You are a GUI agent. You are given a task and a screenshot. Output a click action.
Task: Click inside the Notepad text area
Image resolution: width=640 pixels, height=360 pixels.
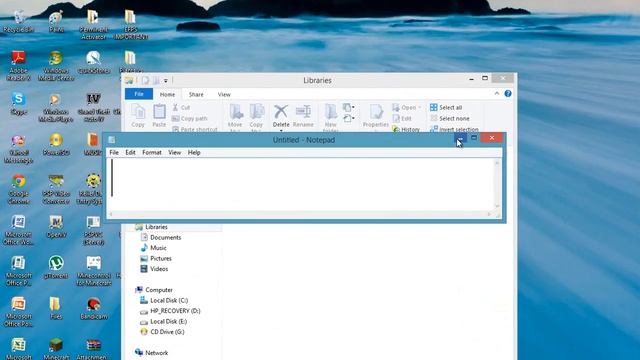300,184
